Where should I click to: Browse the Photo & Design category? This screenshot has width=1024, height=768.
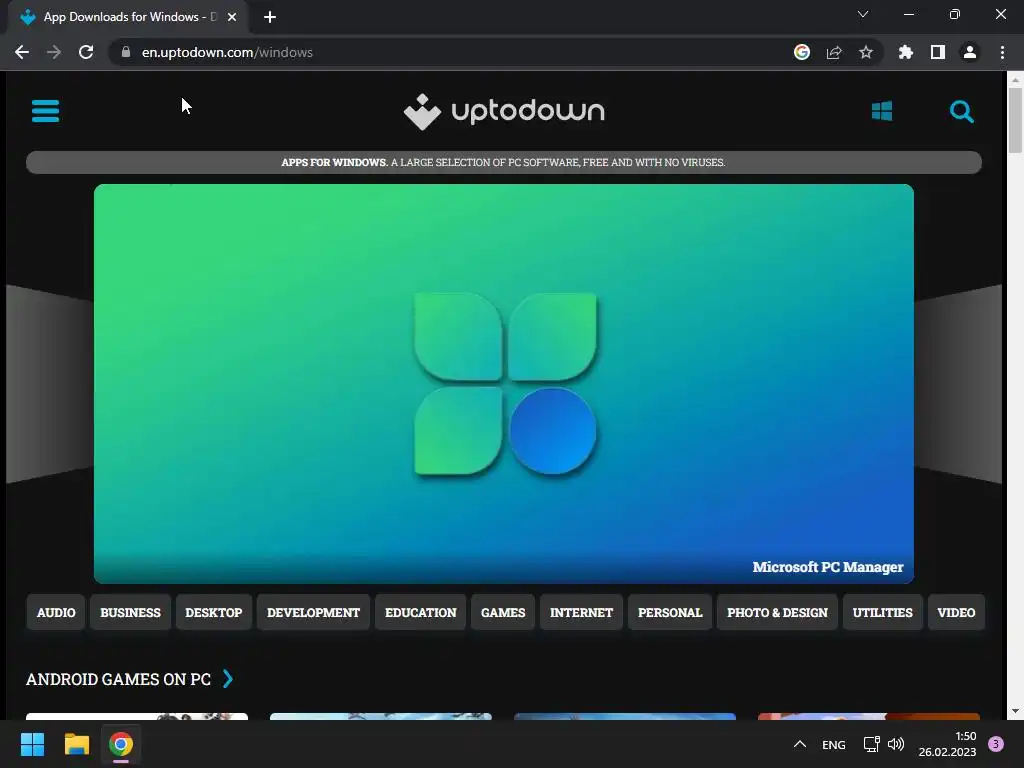click(777, 613)
